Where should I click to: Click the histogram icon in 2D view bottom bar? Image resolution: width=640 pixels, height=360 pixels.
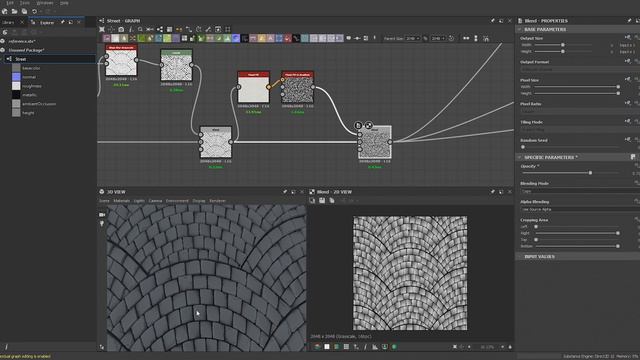pos(375,347)
